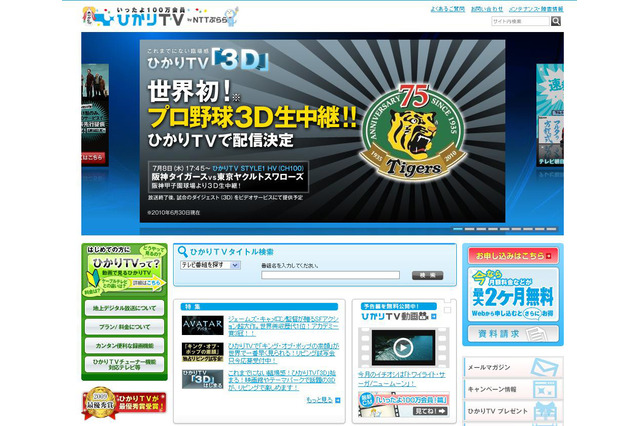This screenshot has height=426, width=640.
Task: Open the 今月のイチオシ トワイライト・サーガ link
Action: [402, 379]
